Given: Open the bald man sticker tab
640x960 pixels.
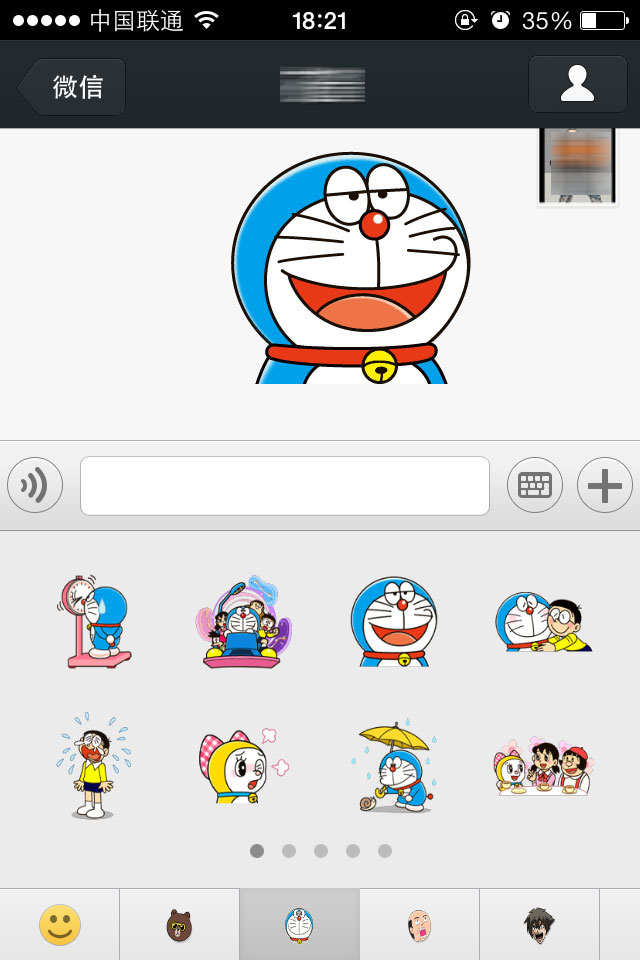Looking at the screenshot, I should (x=419, y=925).
